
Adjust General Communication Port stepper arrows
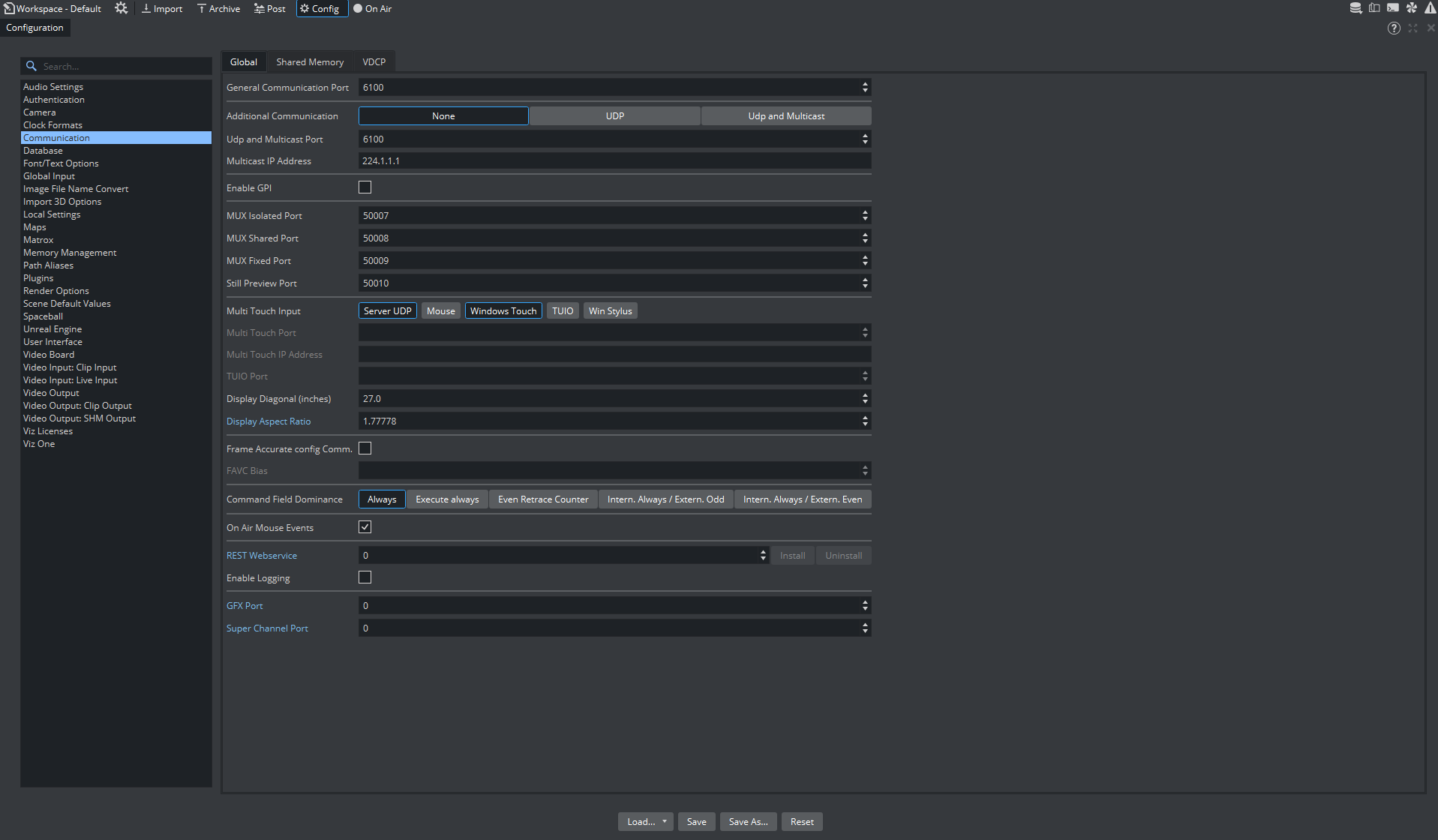(865, 88)
